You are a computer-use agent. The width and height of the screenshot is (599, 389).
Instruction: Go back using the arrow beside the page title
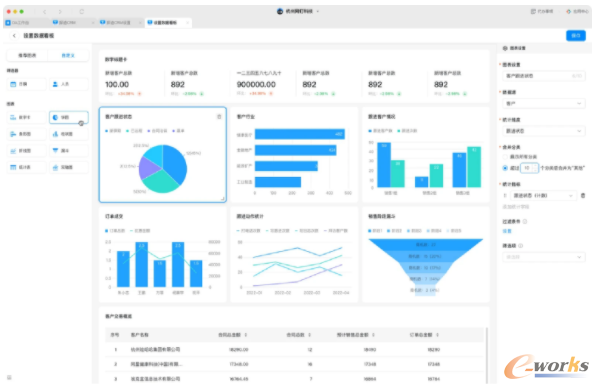(x=14, y=36)
